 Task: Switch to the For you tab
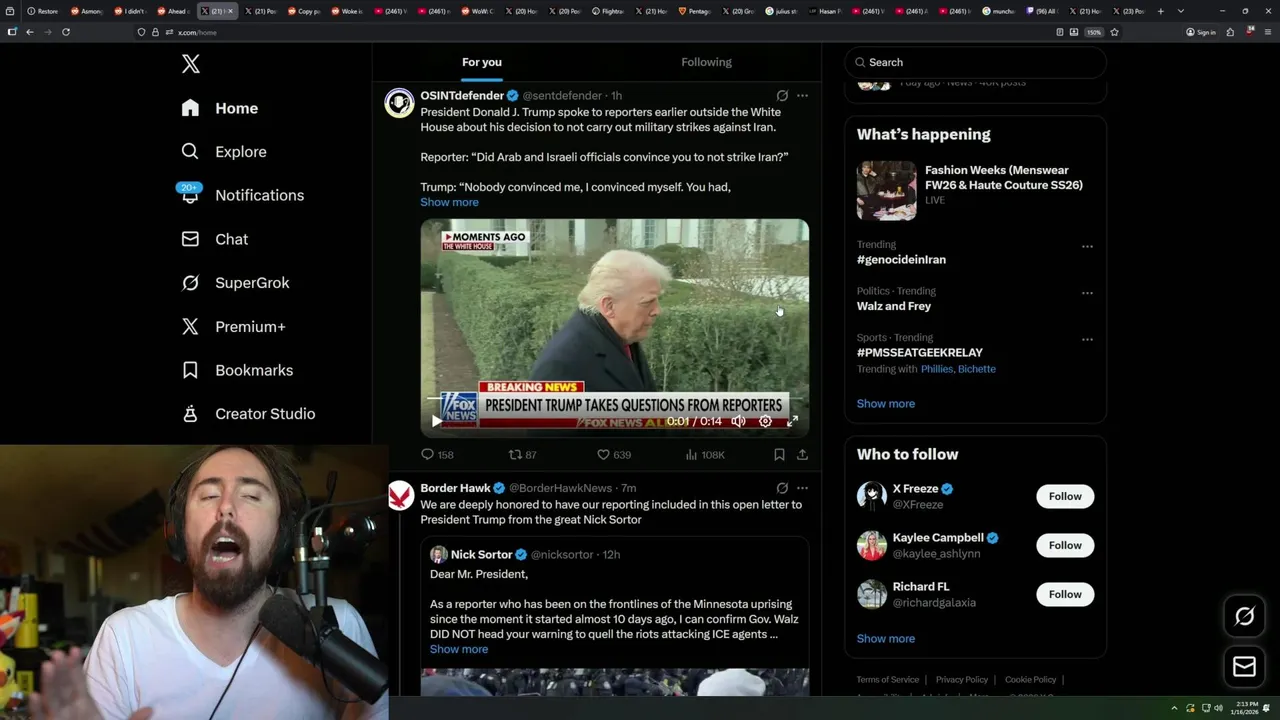[482, 62]
